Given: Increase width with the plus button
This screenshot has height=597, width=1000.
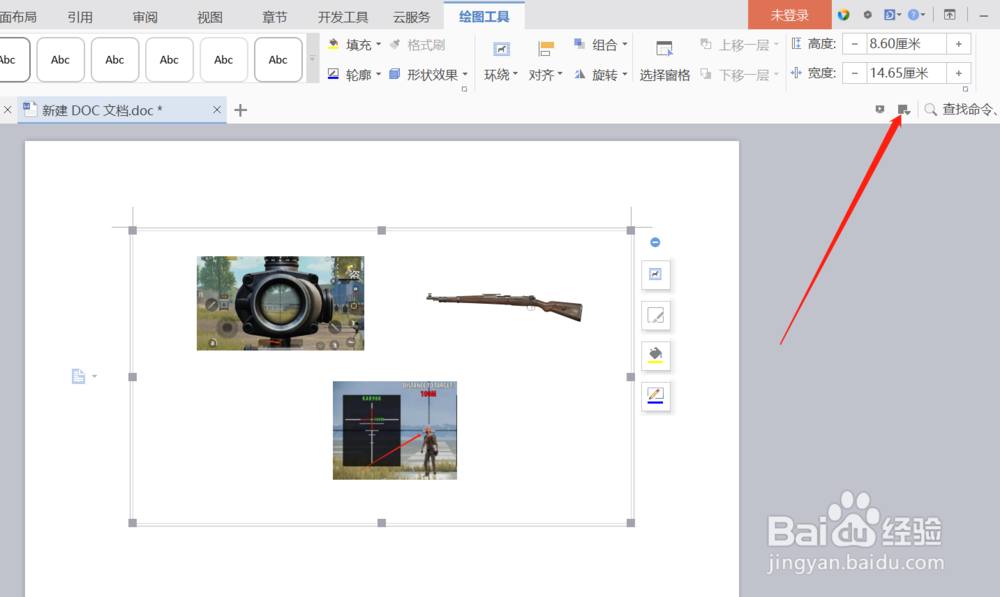Looking at the screenshot, I should tap(959, 73).
